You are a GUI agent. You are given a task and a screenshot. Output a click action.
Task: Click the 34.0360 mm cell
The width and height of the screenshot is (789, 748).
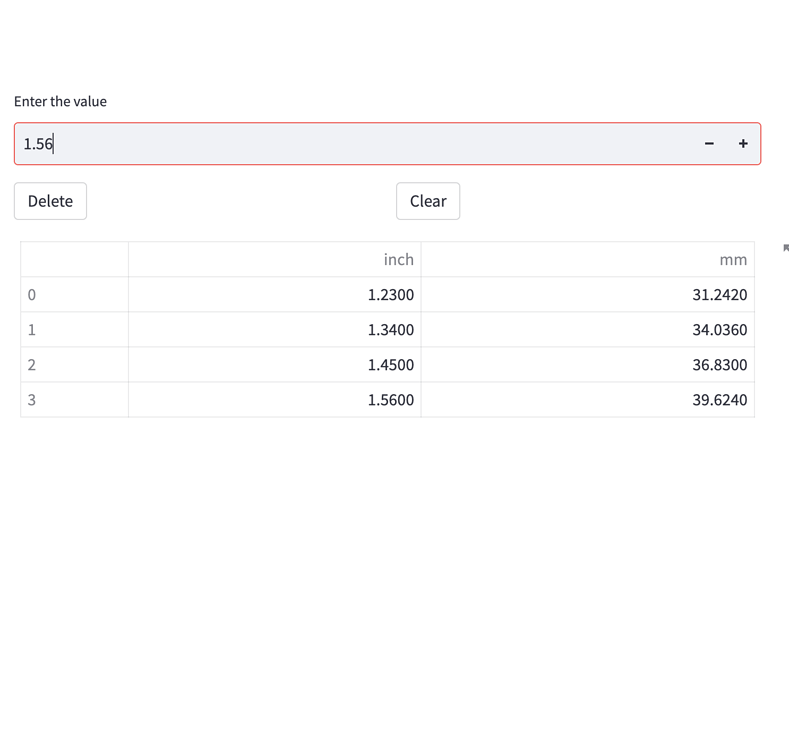coord(588,330)
